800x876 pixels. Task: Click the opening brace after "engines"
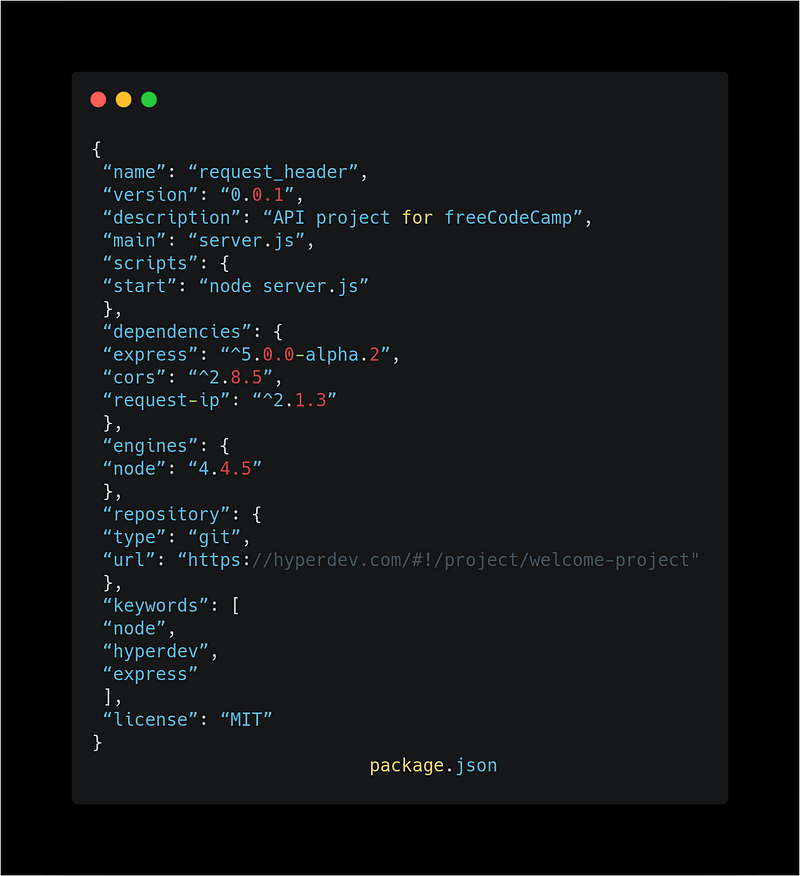tap(225, 446)
